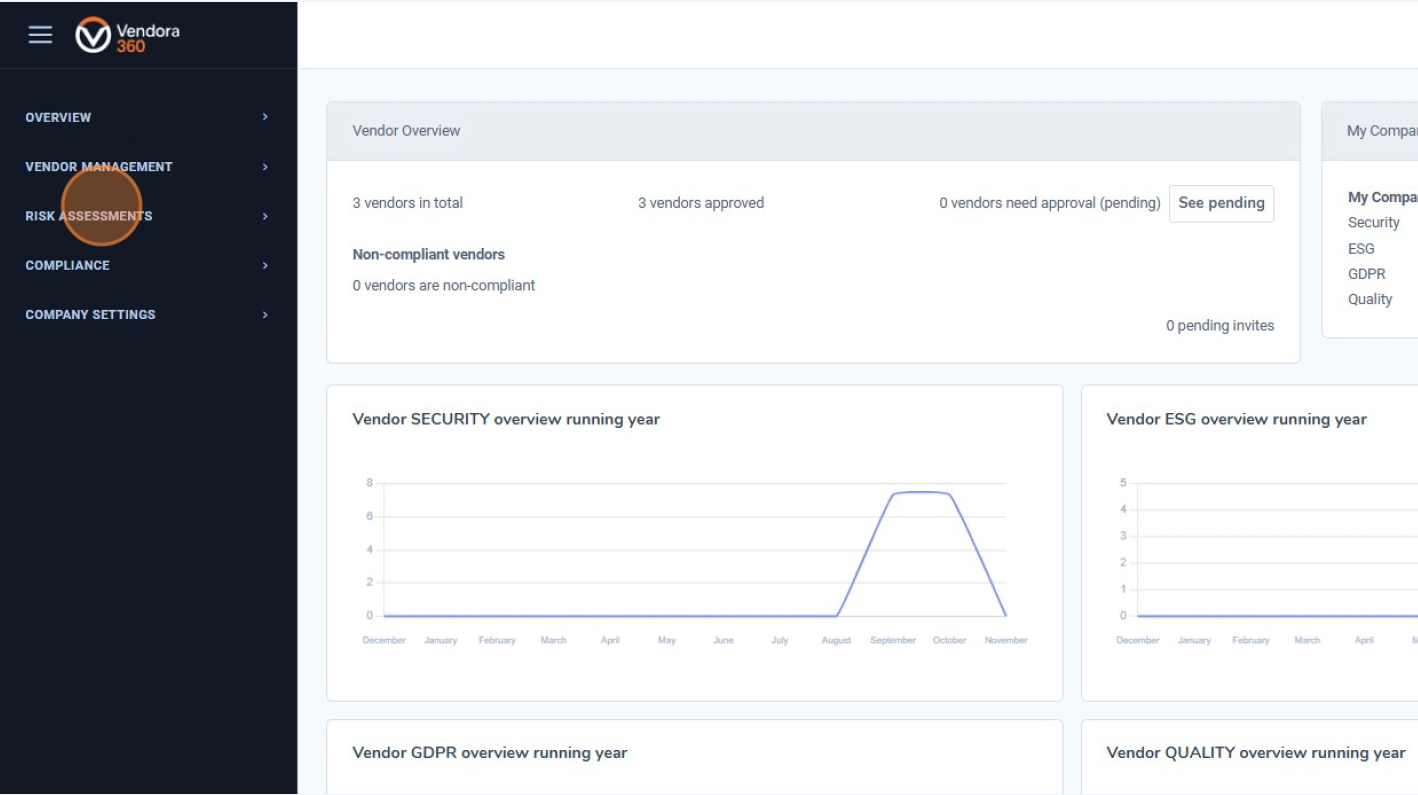Screen dimensions: 1418x795
Task: Select the Overview menu label
Action: coord(58,117)
